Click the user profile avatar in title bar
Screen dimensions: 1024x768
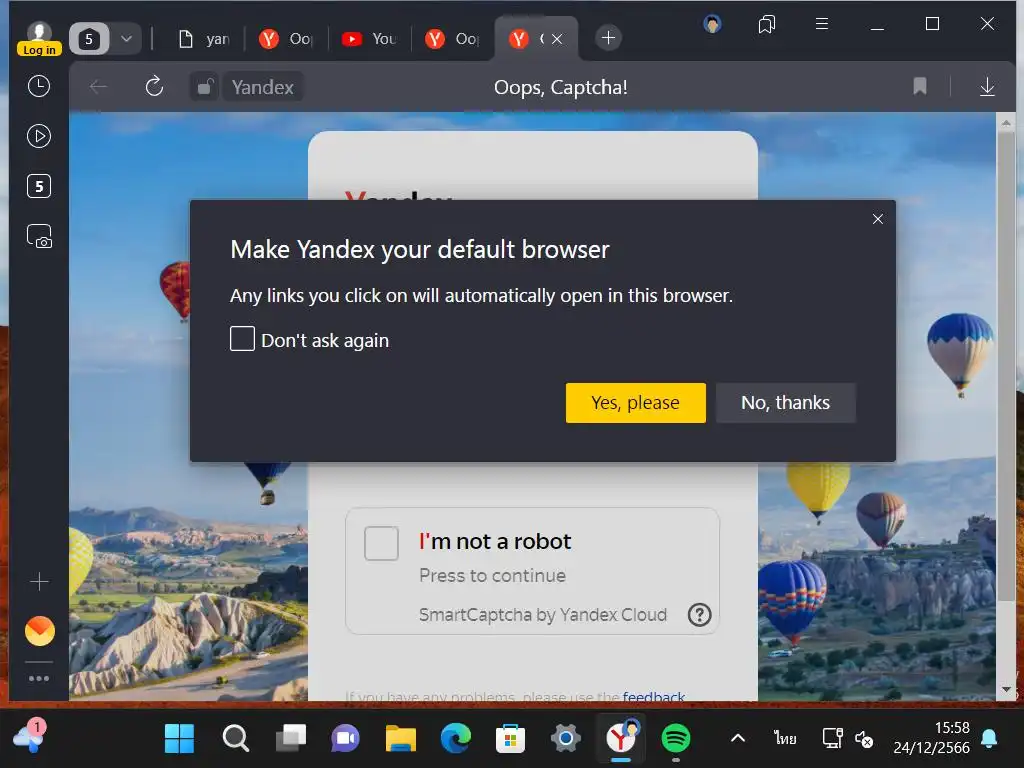[x=712, y=24]
